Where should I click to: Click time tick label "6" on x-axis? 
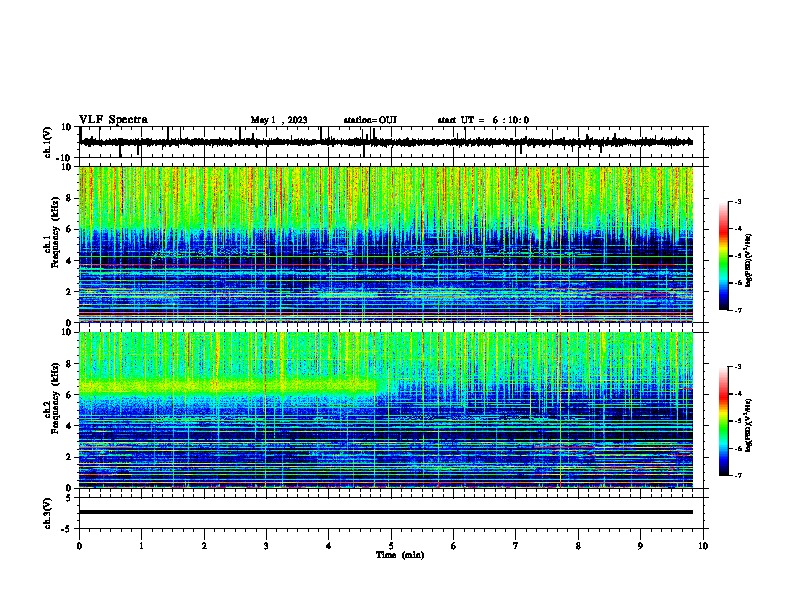[x=454, y=545]
